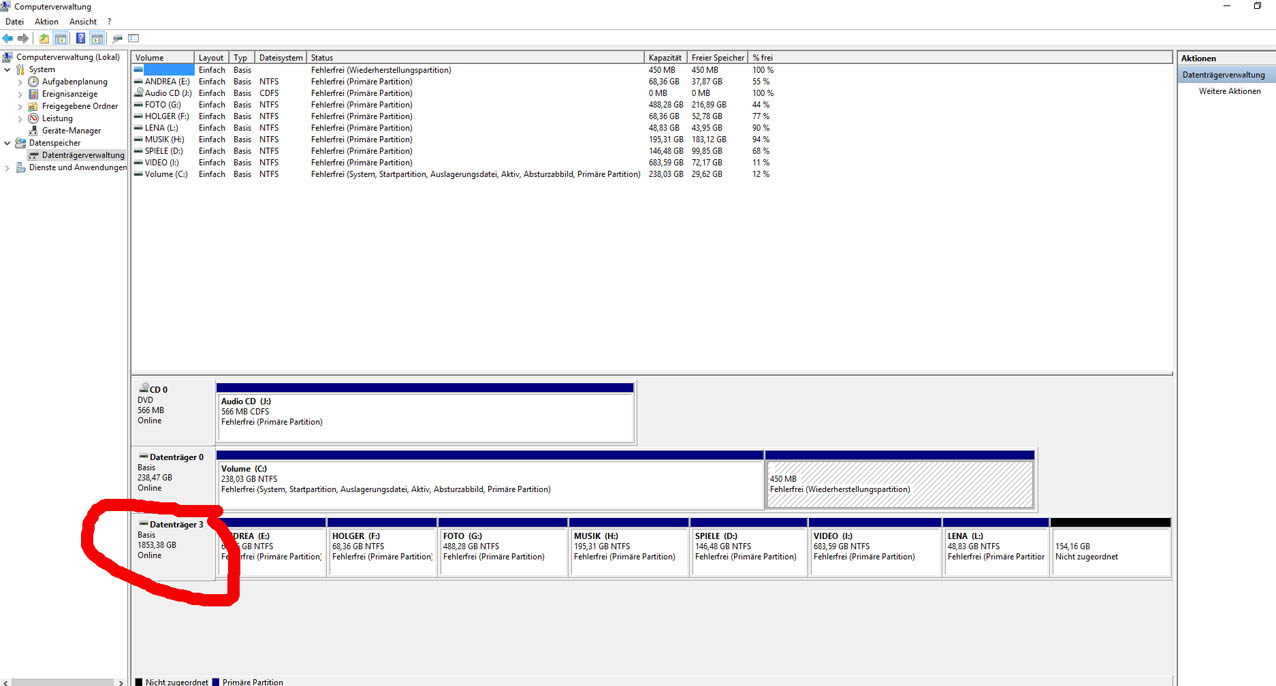
Task: Open the Ansicht menu
Action: pyautogui.click(x=83, y=21)
